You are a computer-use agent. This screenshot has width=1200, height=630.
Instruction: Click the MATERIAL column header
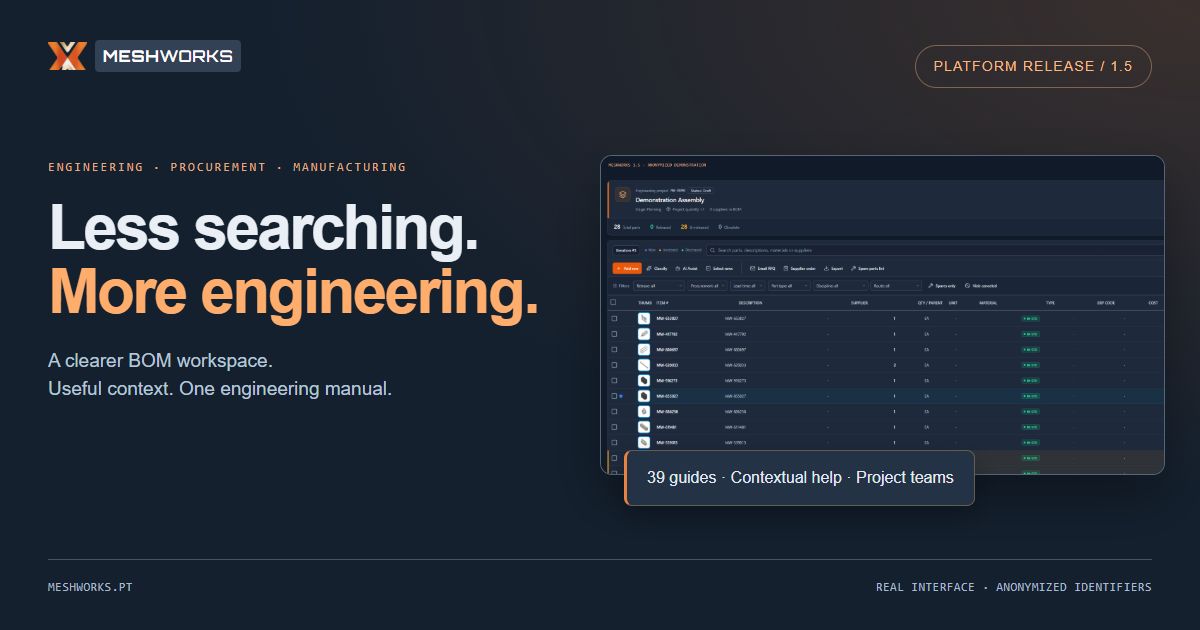988,302
